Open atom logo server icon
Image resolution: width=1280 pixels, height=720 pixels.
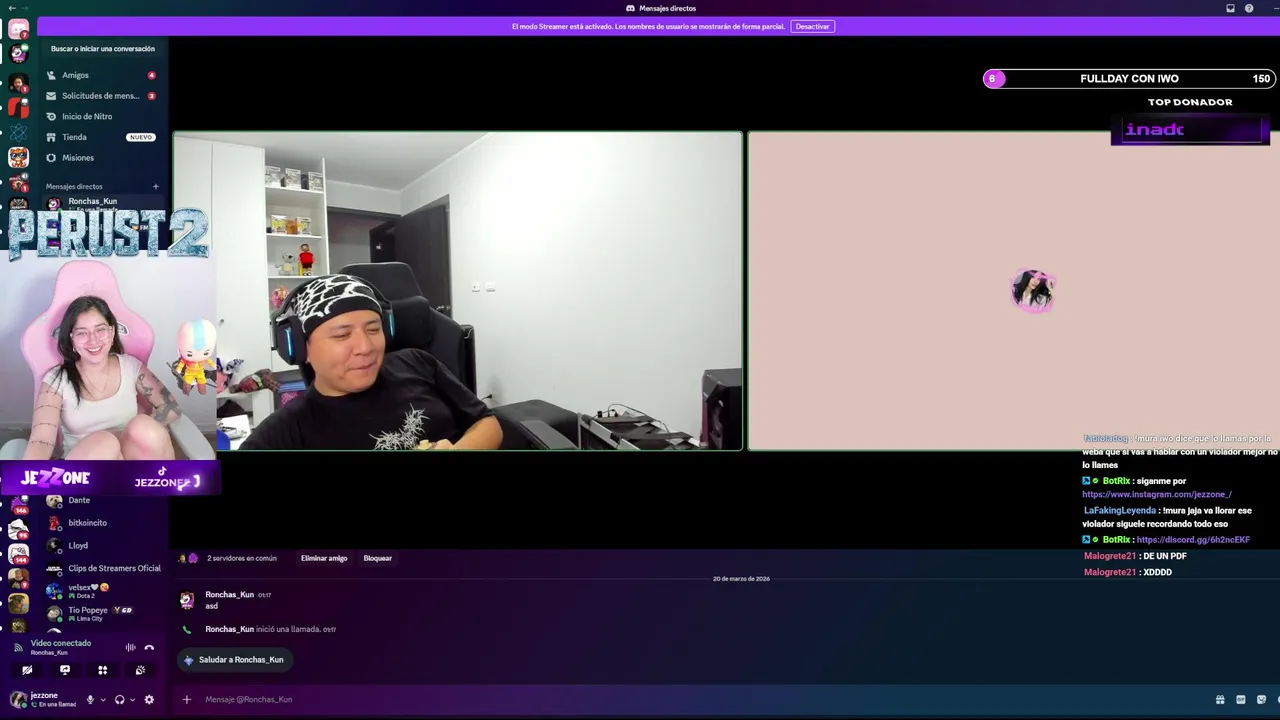pyautogui.click(x=18, y=132)
